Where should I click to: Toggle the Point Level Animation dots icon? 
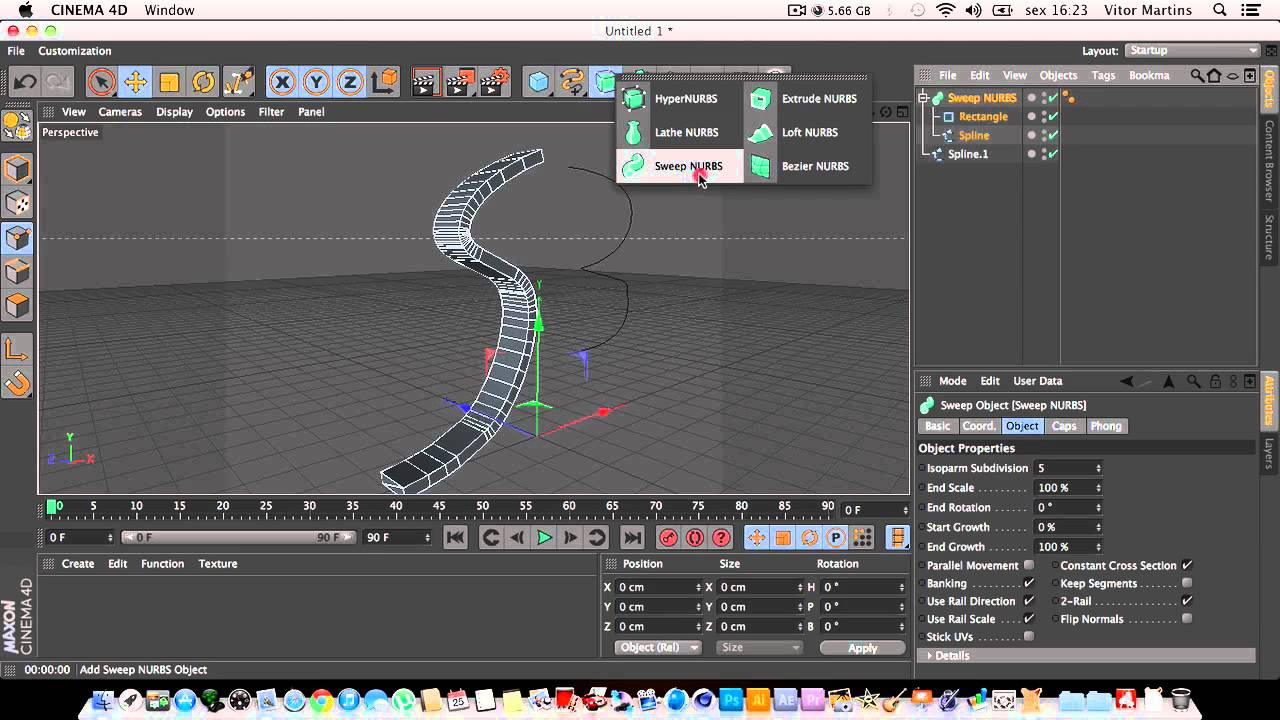click(x=861, y=538)
